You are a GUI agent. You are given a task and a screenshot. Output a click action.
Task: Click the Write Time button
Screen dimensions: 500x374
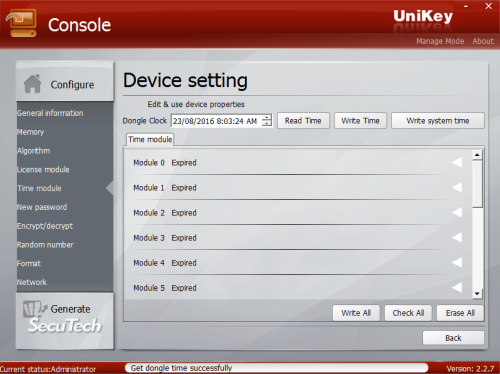click(x=360, y=120)
